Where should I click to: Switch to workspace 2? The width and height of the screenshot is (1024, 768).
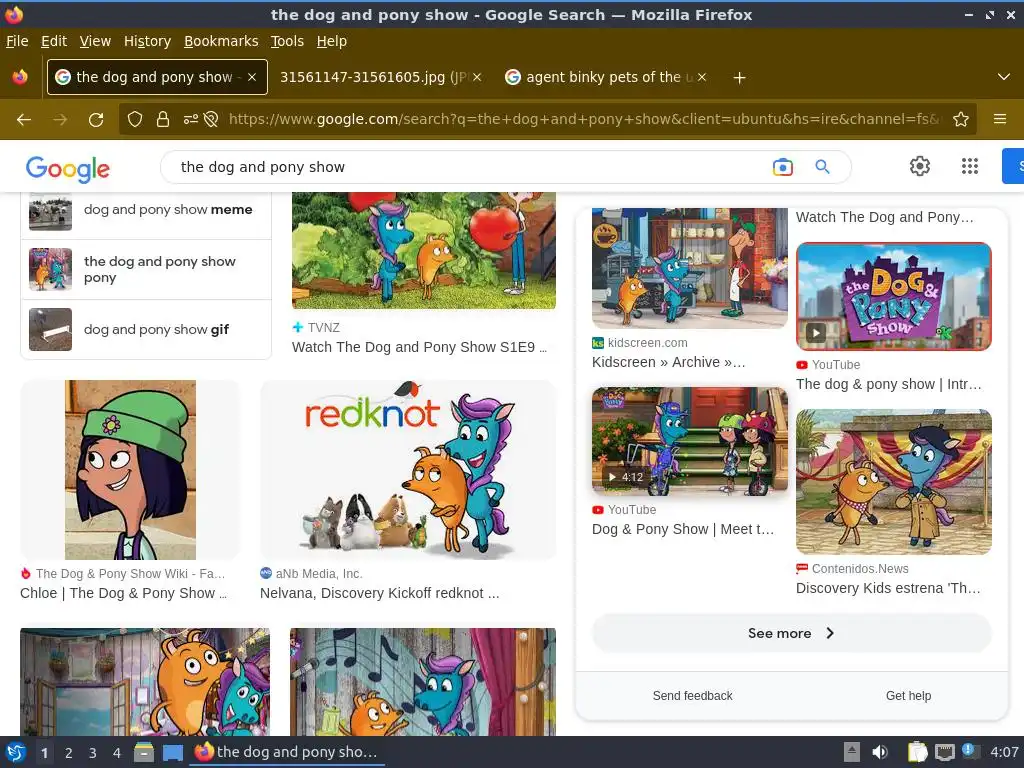click(x=69, y=753)
